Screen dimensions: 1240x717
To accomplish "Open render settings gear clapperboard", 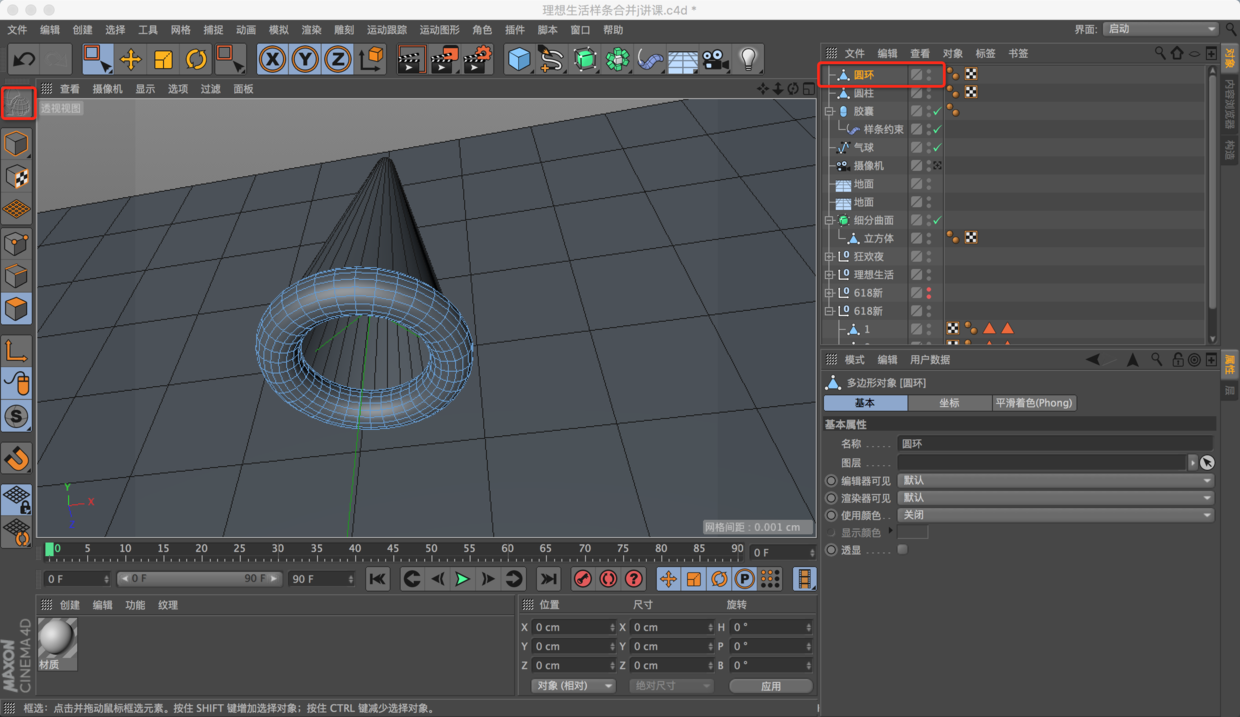I will coord(478,60).
